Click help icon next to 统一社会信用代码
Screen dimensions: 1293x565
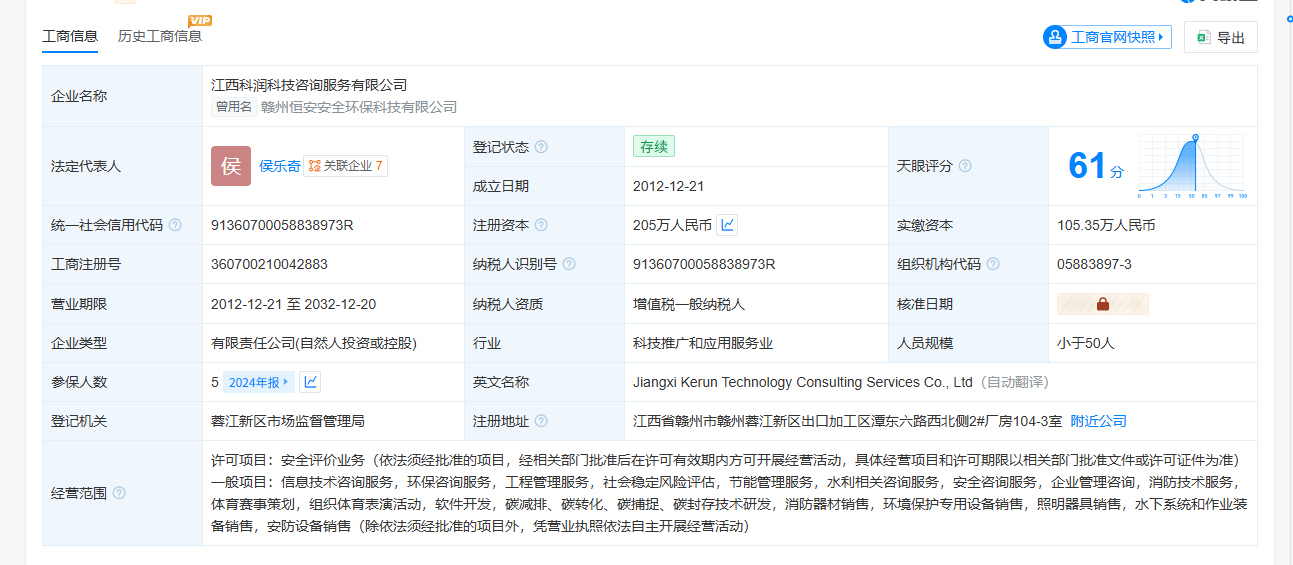[175, 225]
